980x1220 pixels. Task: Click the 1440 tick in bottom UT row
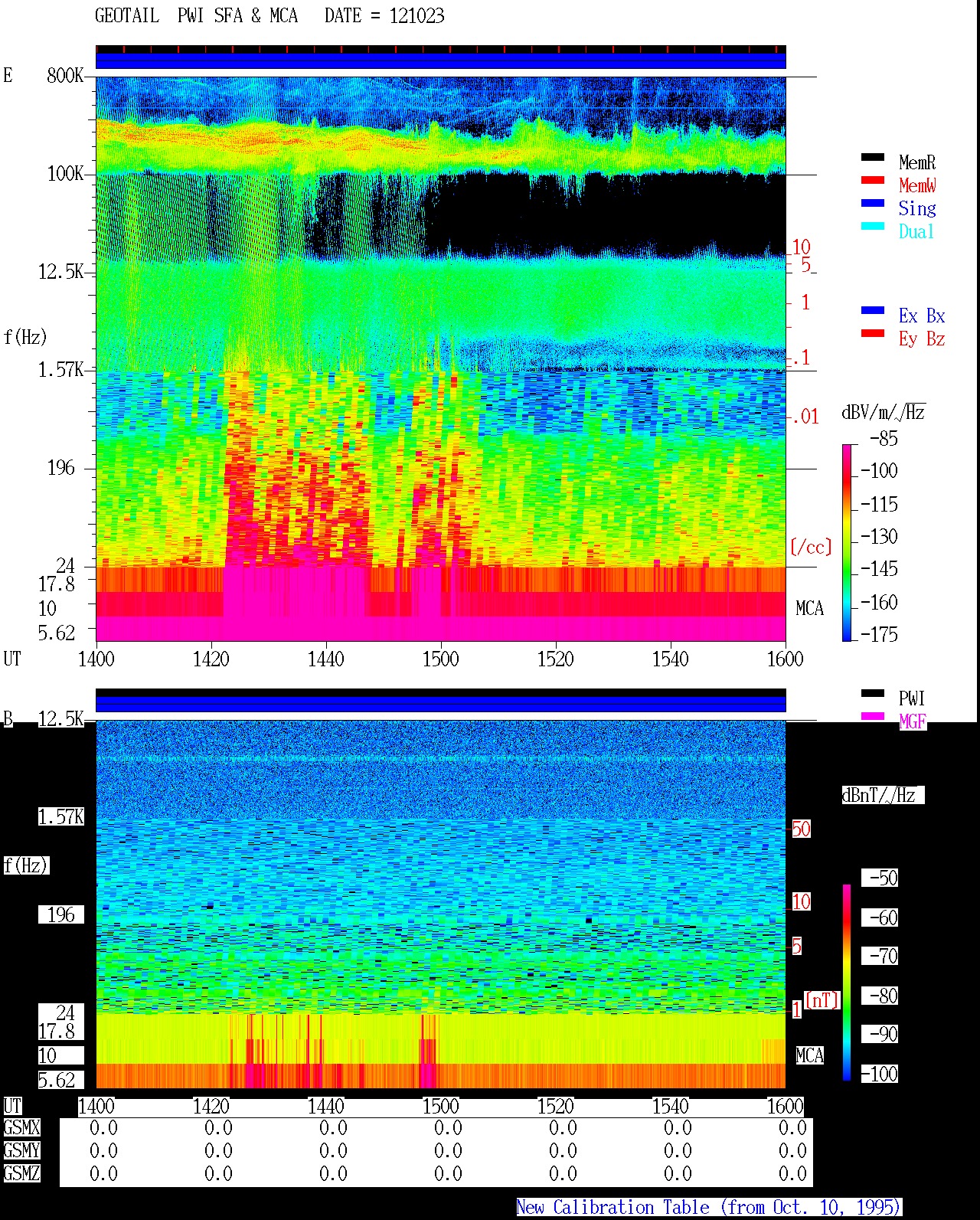point(326,1106)
